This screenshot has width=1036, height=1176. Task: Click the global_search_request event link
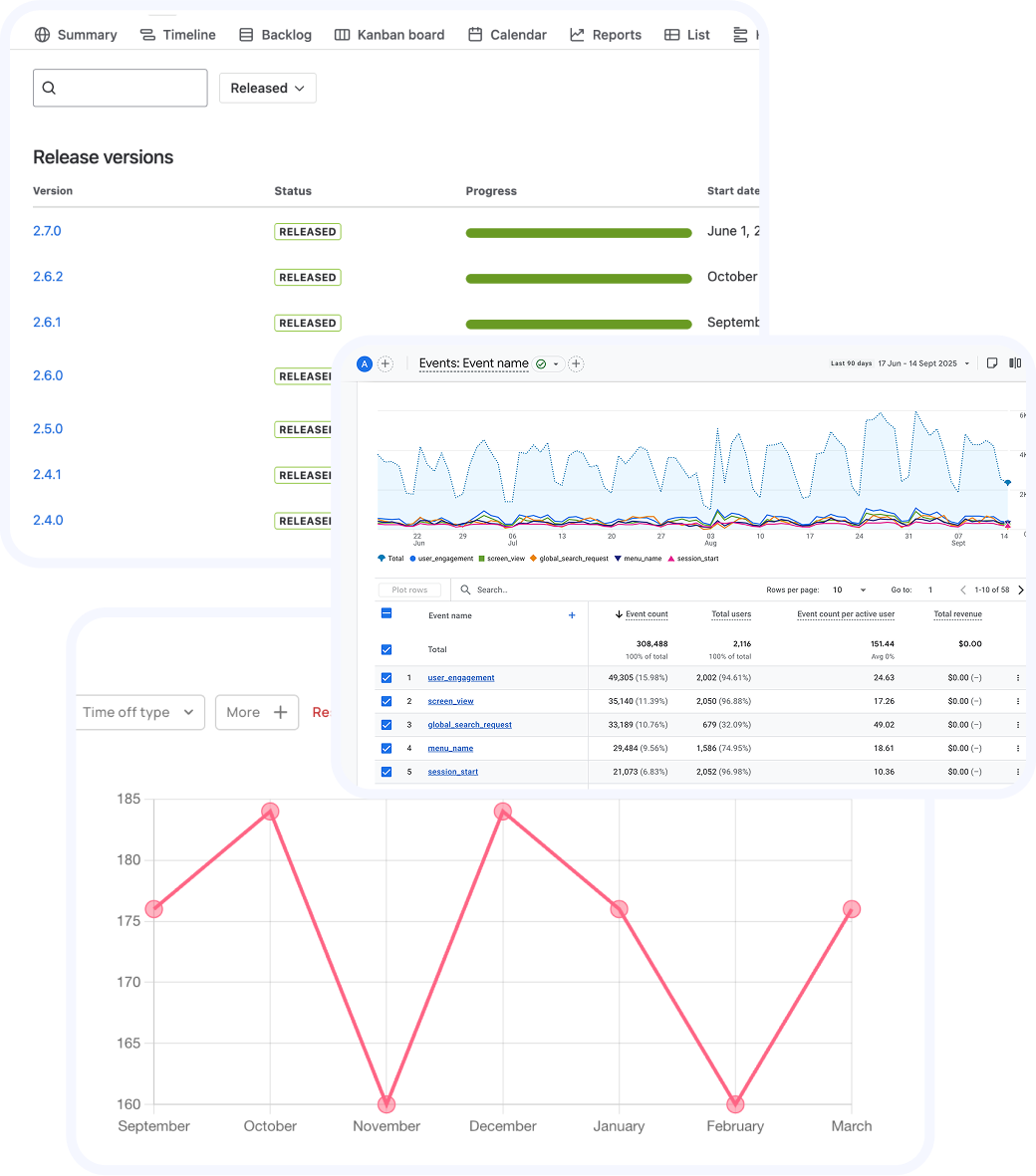pos(469,725)
